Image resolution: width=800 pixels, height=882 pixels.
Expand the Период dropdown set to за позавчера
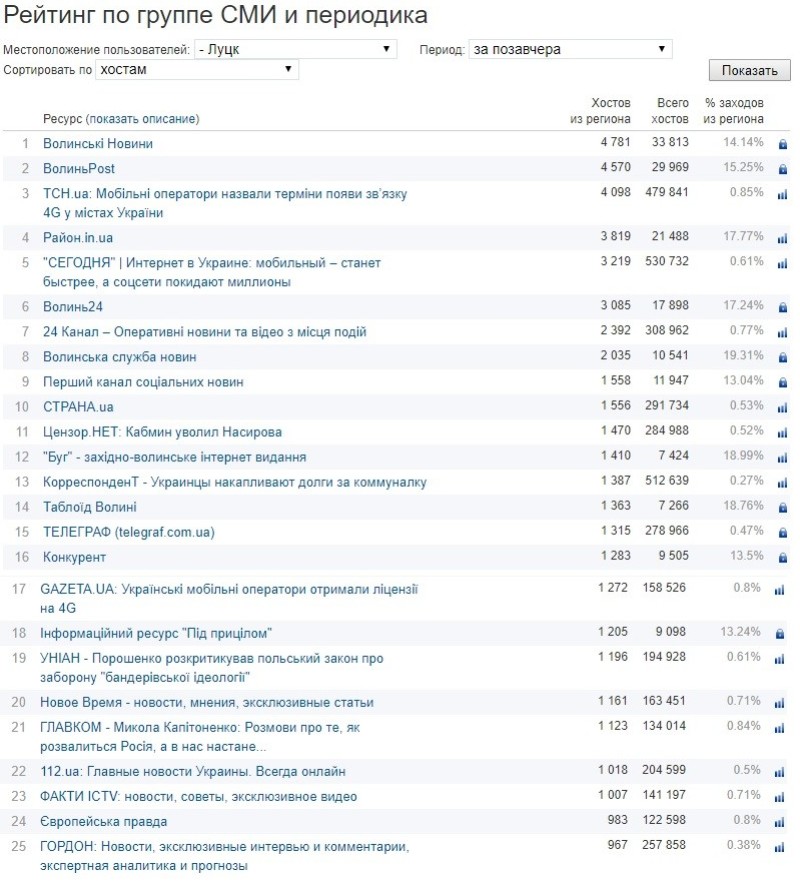point(570,49)
